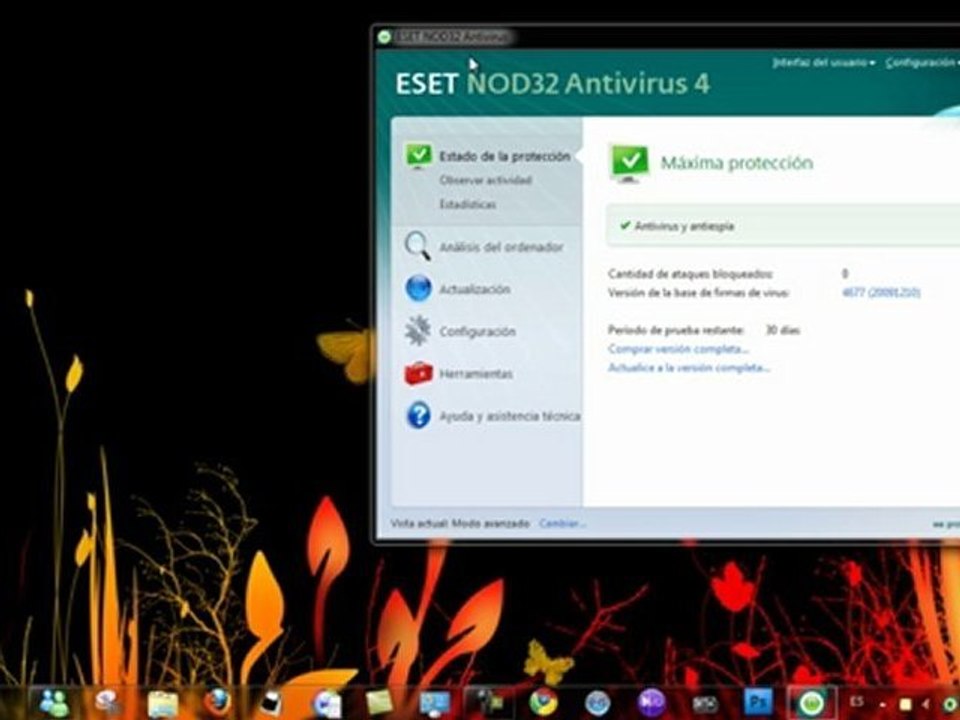Click the ES language indicator in tray
This screenshot has width=960, height=720.
[857, 701]
